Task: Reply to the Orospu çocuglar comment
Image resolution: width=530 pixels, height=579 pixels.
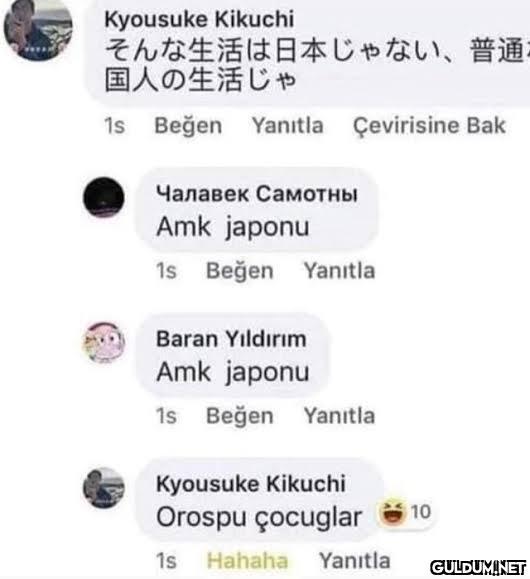Action: [x=355, y=561]
